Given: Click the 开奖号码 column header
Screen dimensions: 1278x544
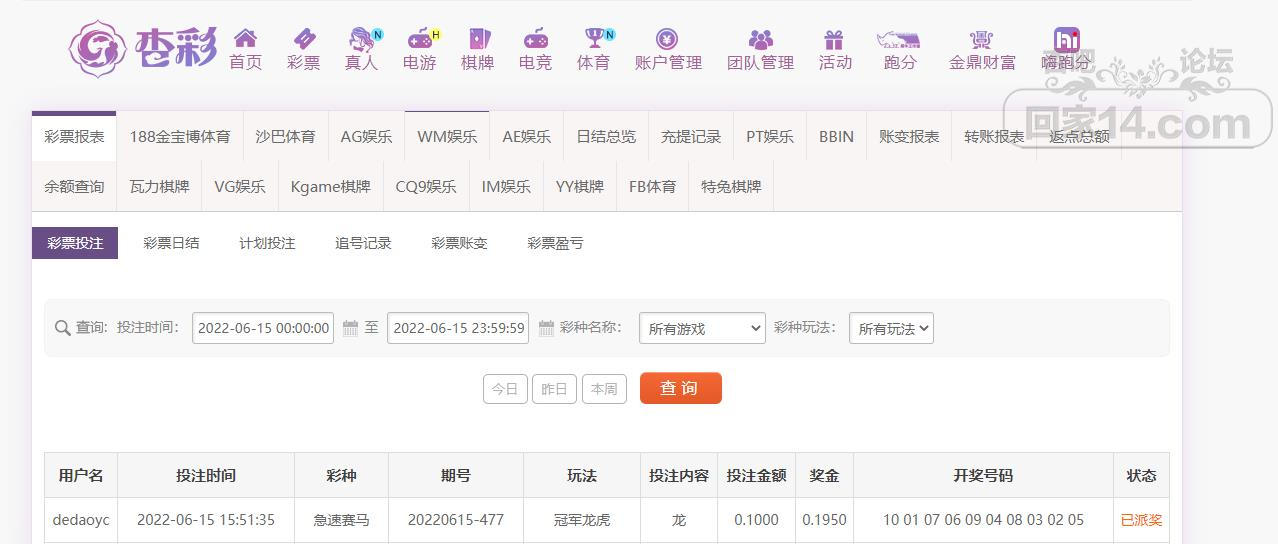Looking at the screenshot, I should coord(983,476).
